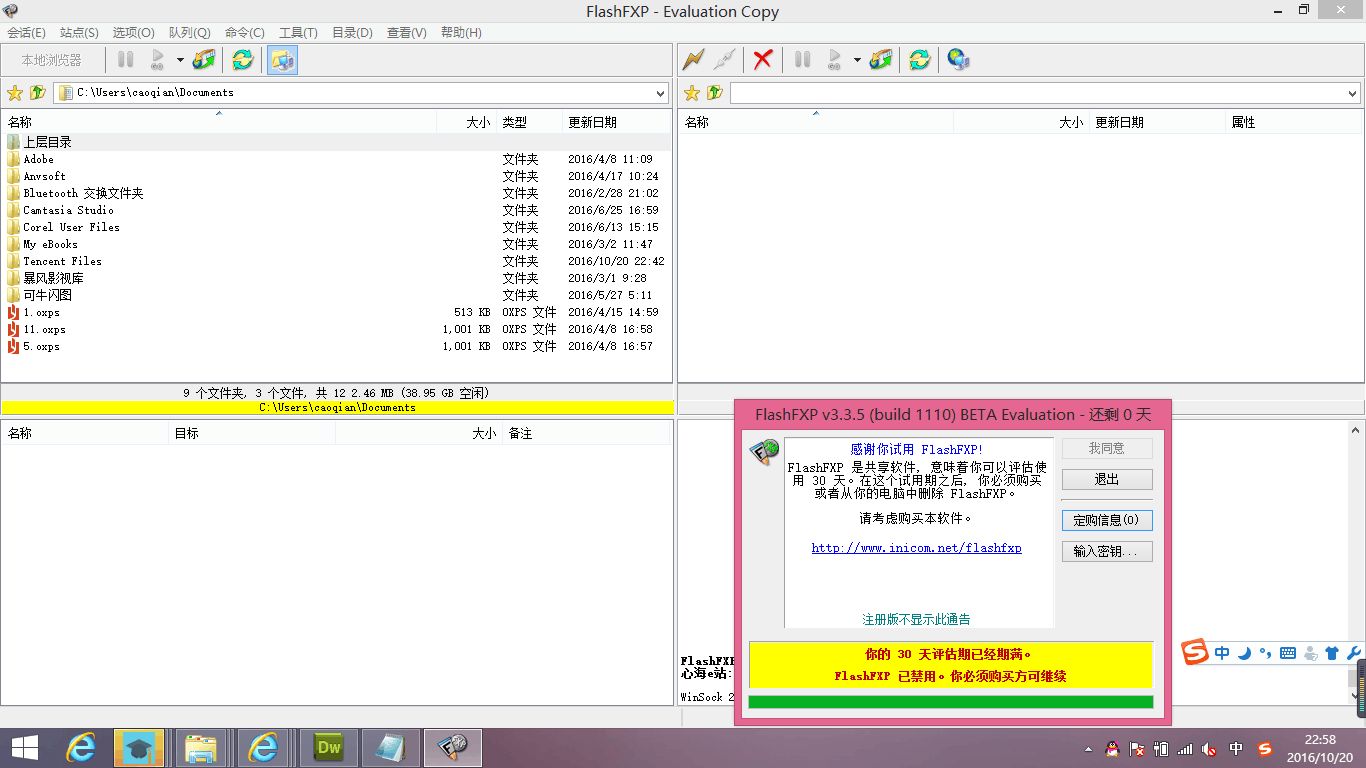1366x768 pixels.
Task: Open the inicom.net/flashfxp link
Action: pyautogui.click(x=916, y=548)
